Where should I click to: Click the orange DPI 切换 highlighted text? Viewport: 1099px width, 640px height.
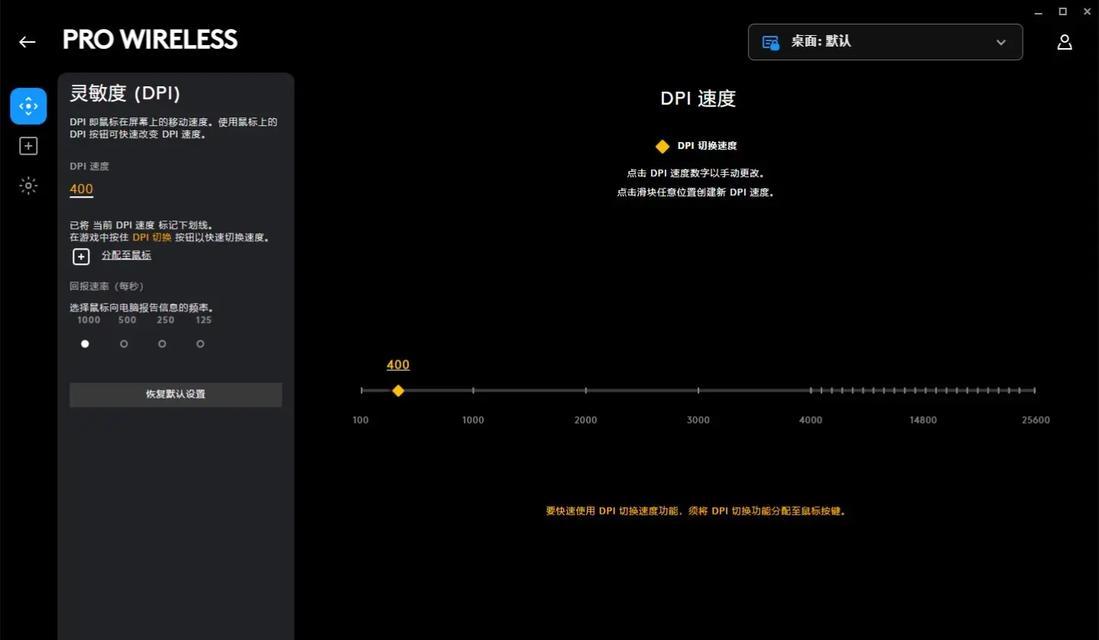click(151, 238)
